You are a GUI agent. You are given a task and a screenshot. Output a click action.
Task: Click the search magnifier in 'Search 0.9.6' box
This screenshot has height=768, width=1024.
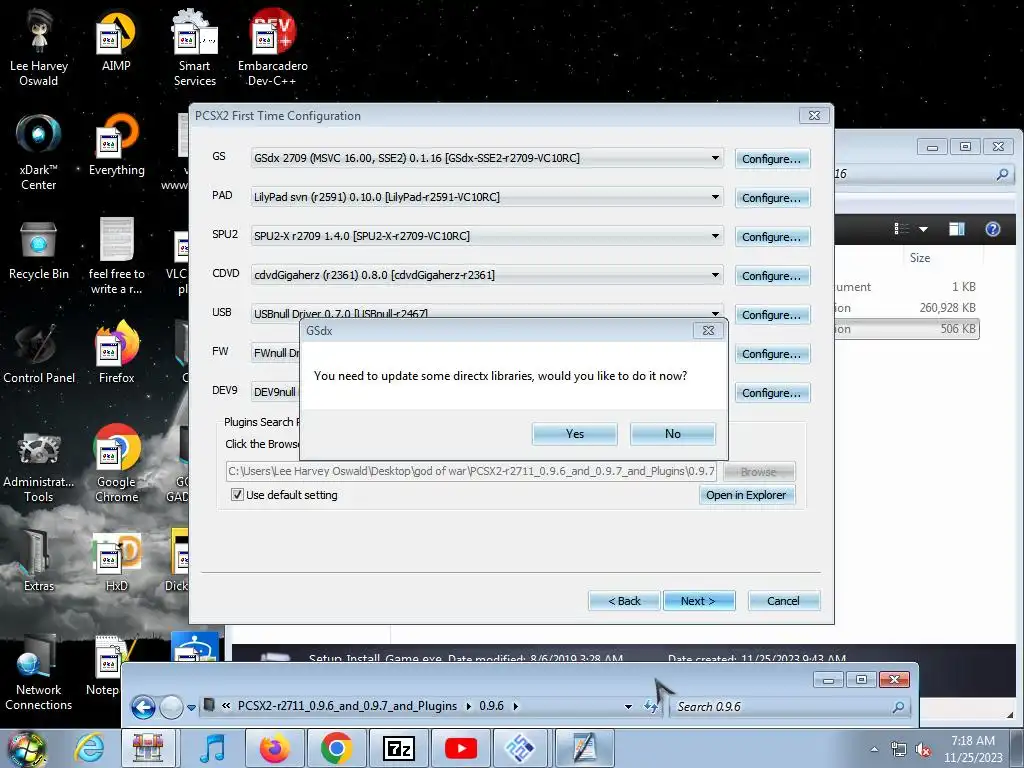point(899,707)
